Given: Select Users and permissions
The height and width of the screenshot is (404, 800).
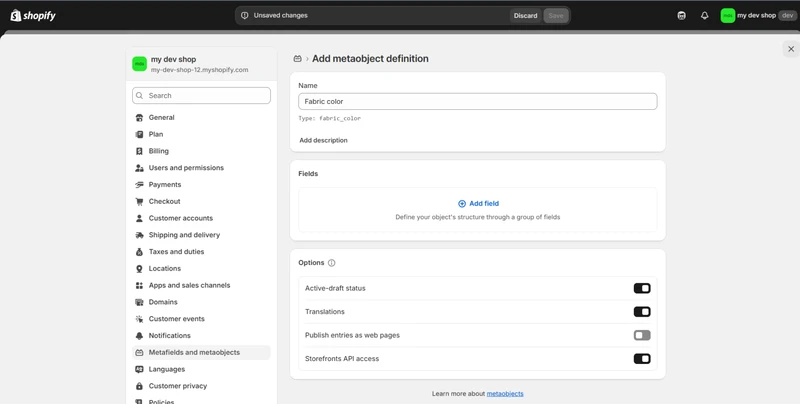Looking at the screenshot, I should (201, 168).
